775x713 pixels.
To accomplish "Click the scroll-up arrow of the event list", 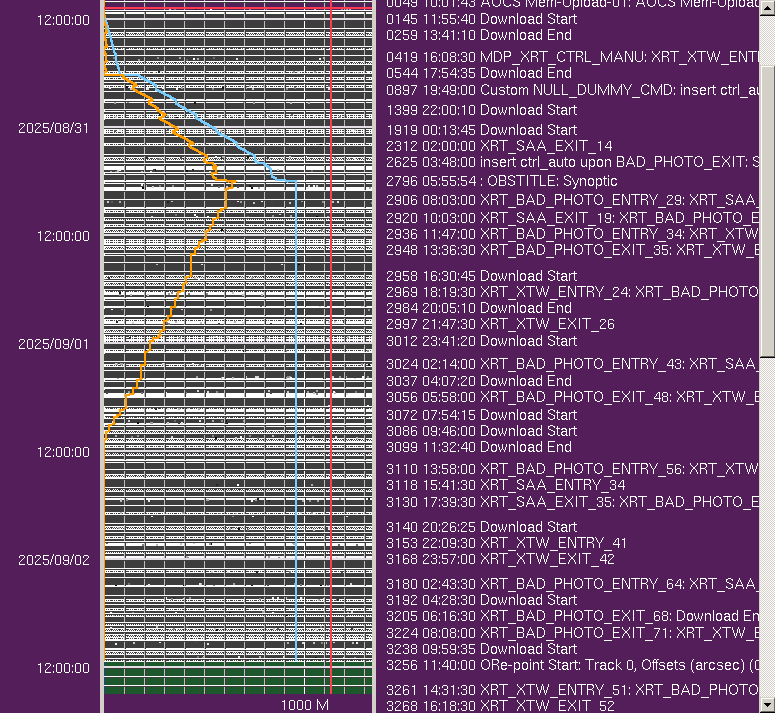I will (x=767, y=6).
